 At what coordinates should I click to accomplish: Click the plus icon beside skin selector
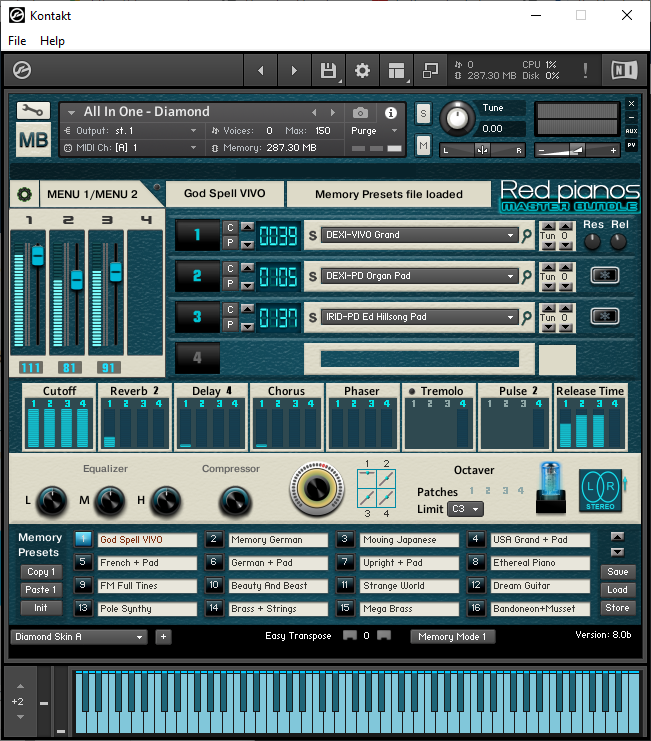[163, 637]
